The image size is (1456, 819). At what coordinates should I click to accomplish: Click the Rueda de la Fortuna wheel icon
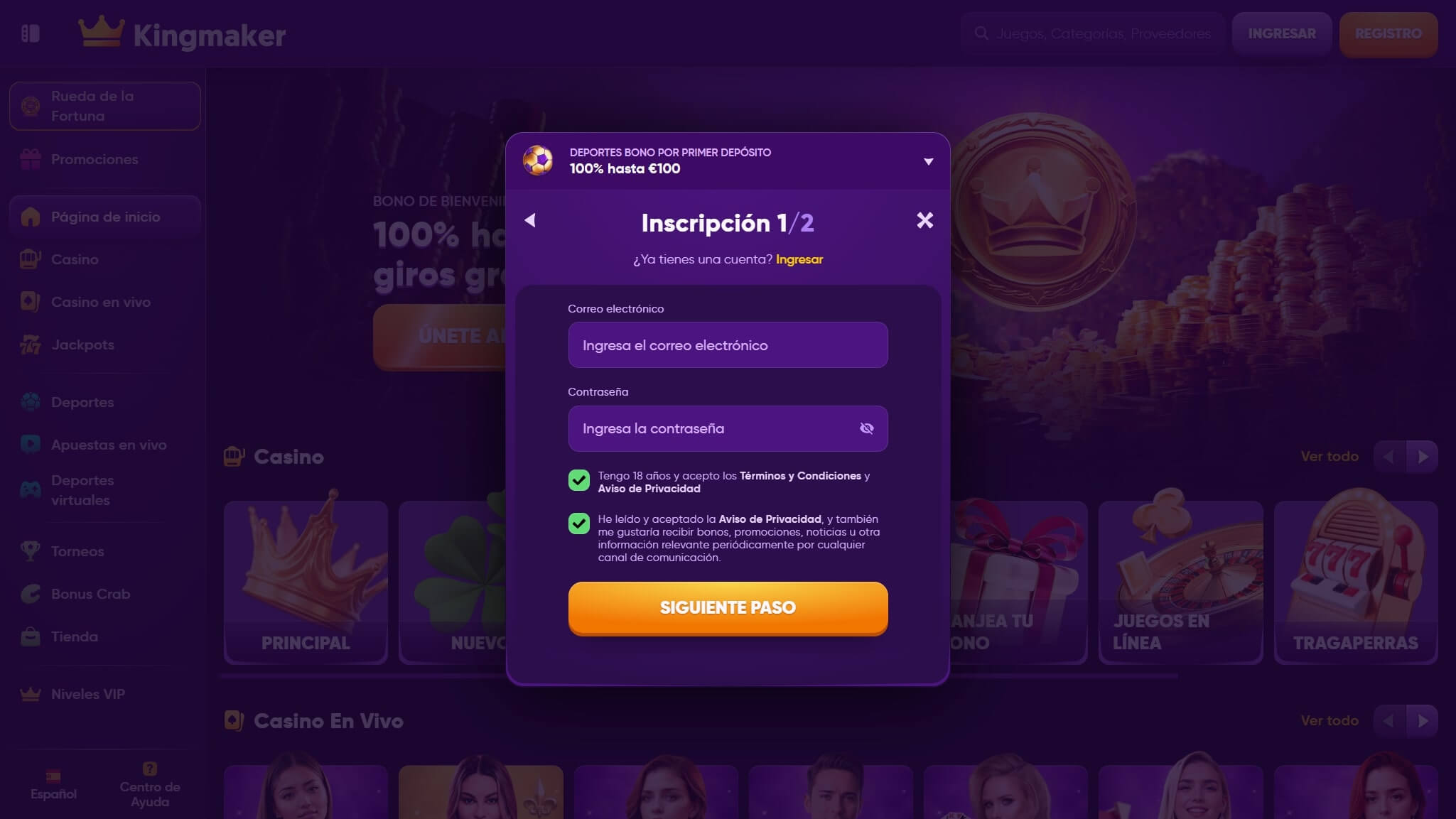coord(30,106)
